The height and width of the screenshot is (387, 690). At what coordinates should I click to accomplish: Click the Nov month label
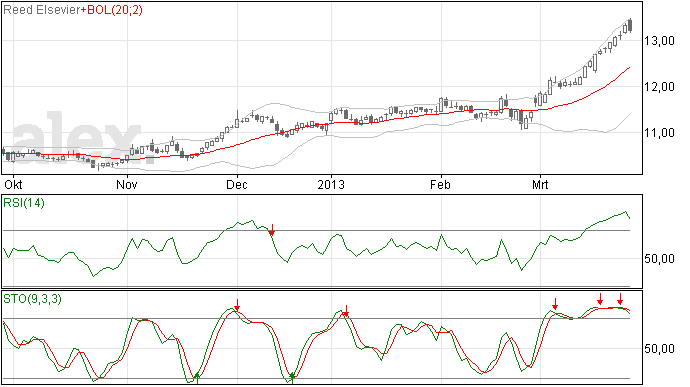pyautogui.click(x=127, y=184)
